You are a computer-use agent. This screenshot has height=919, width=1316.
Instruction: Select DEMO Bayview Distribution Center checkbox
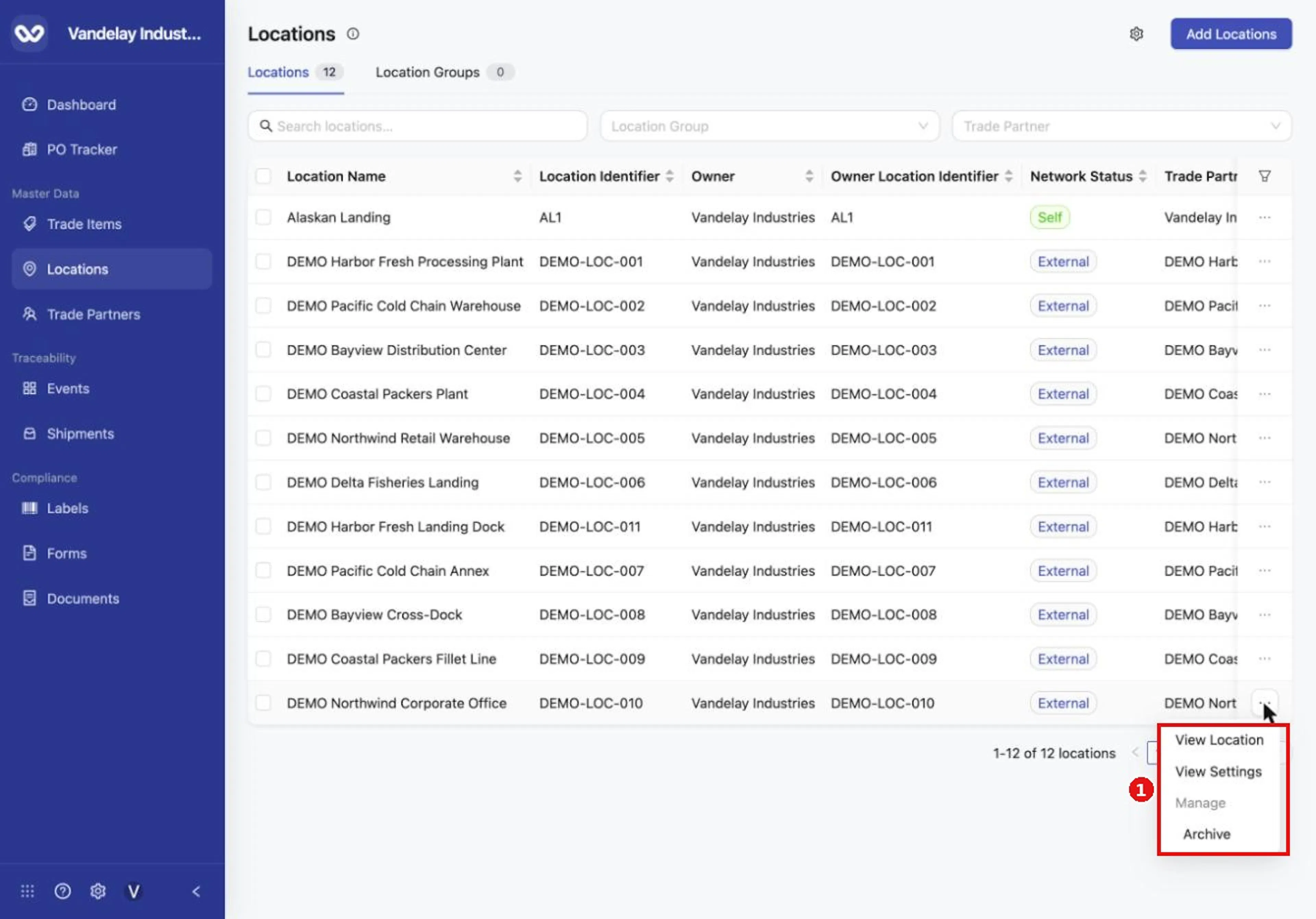coord(263,350)
